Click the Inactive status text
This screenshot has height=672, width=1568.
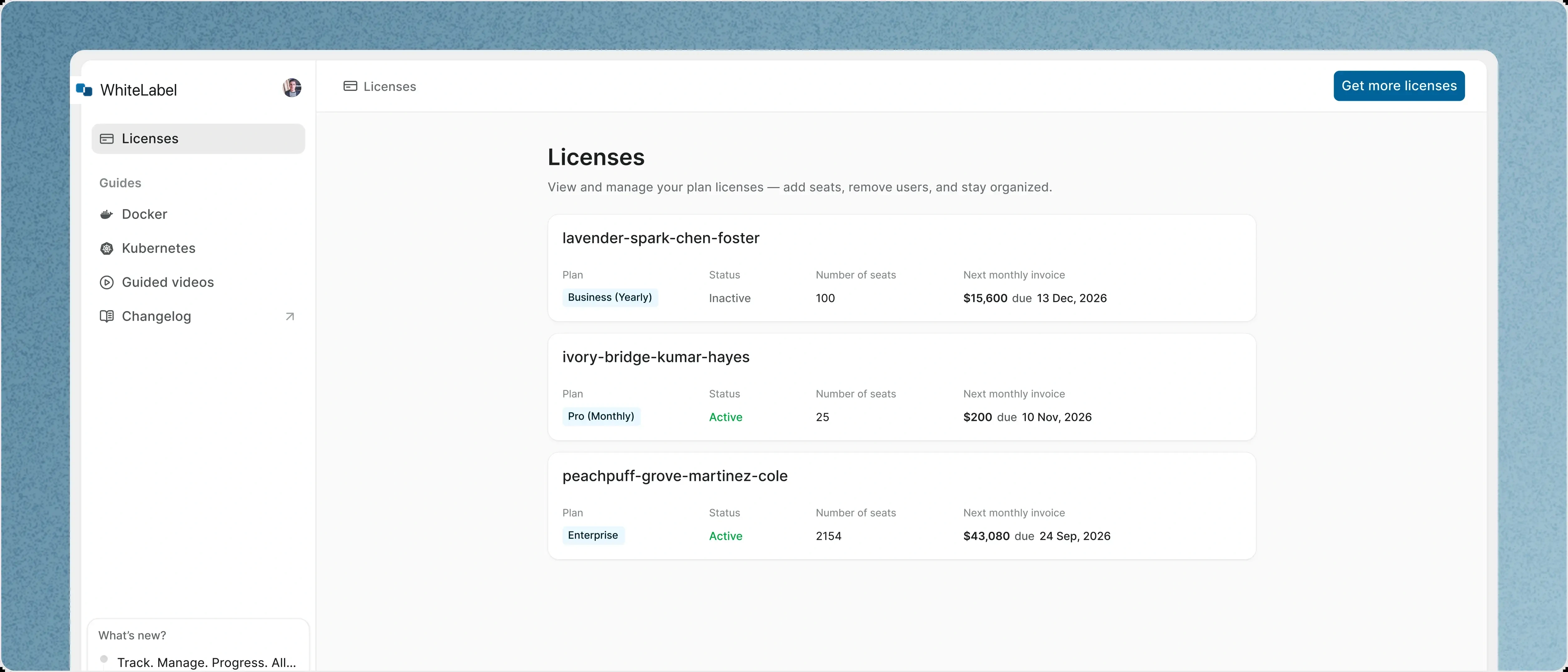point(729,298)
